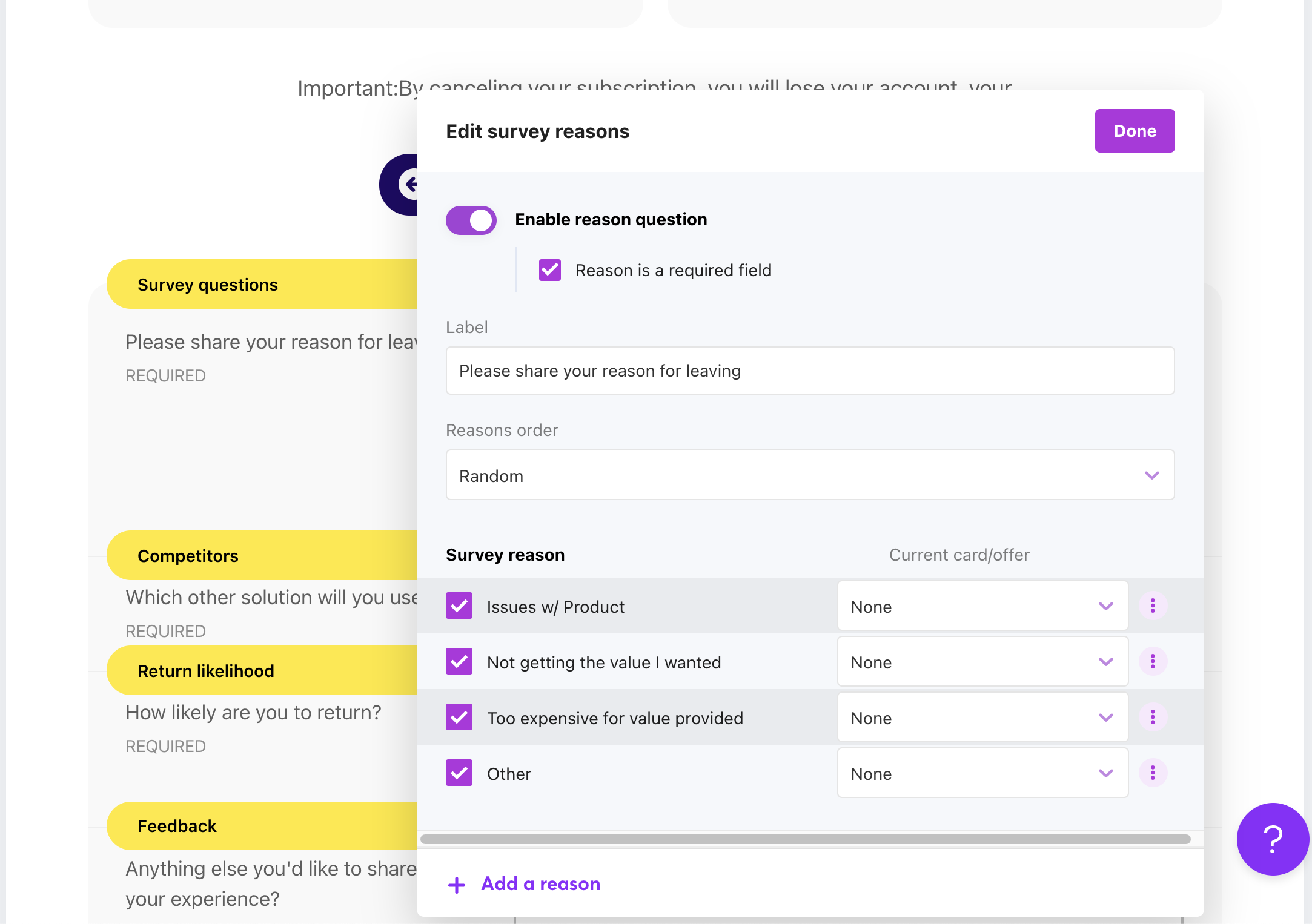Click the Label text input field

tap(810, 371)
